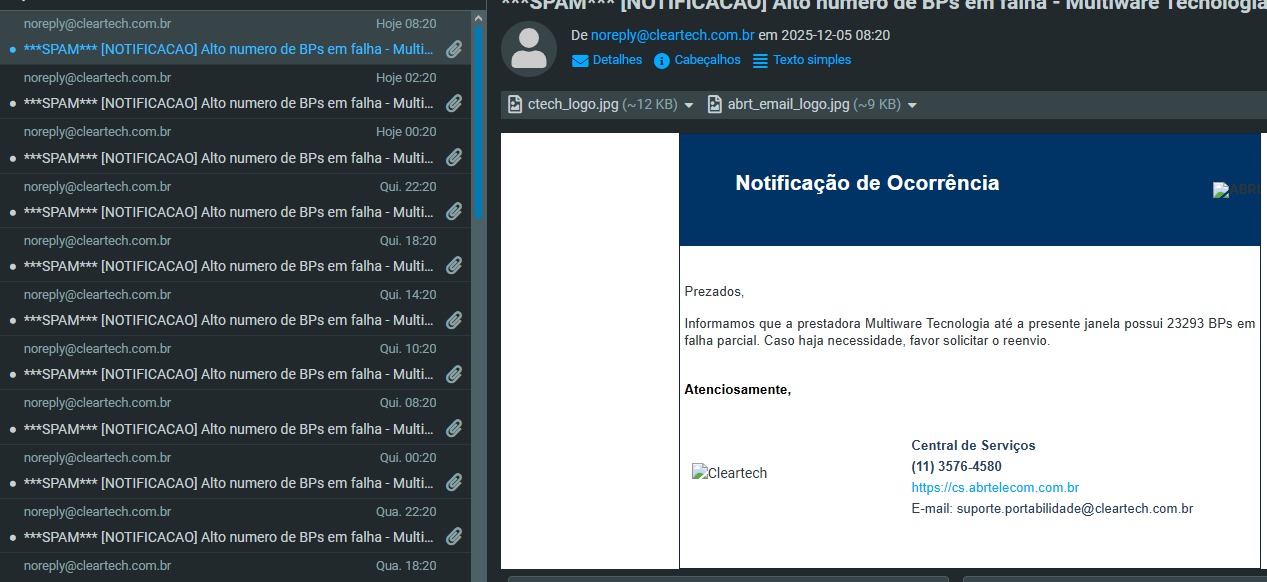Screen dimensions: 1267x582
Task: Open the message received Qua. 22:20
Action: point(230,537)
